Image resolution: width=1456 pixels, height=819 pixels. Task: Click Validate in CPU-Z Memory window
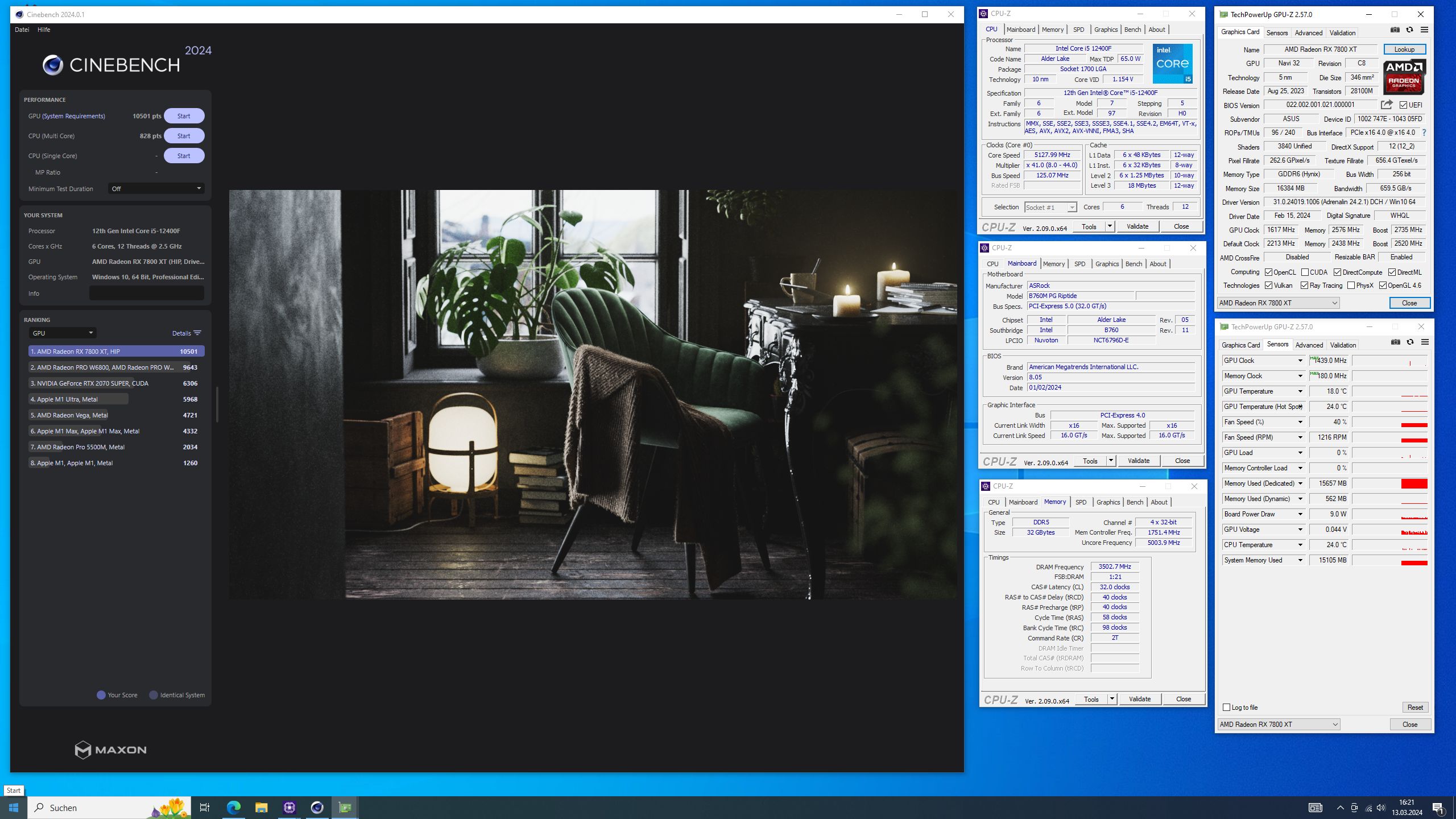point(1139,699)
